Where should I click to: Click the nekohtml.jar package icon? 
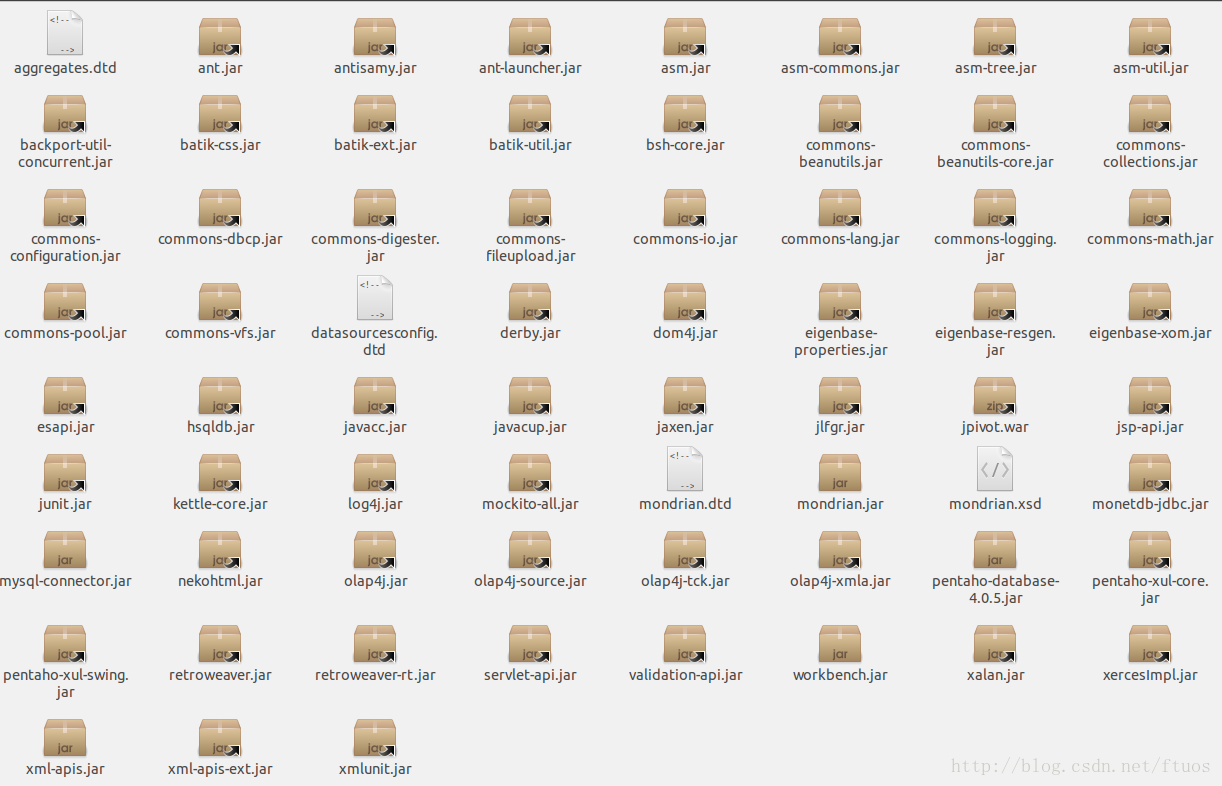tap(220, 550)
